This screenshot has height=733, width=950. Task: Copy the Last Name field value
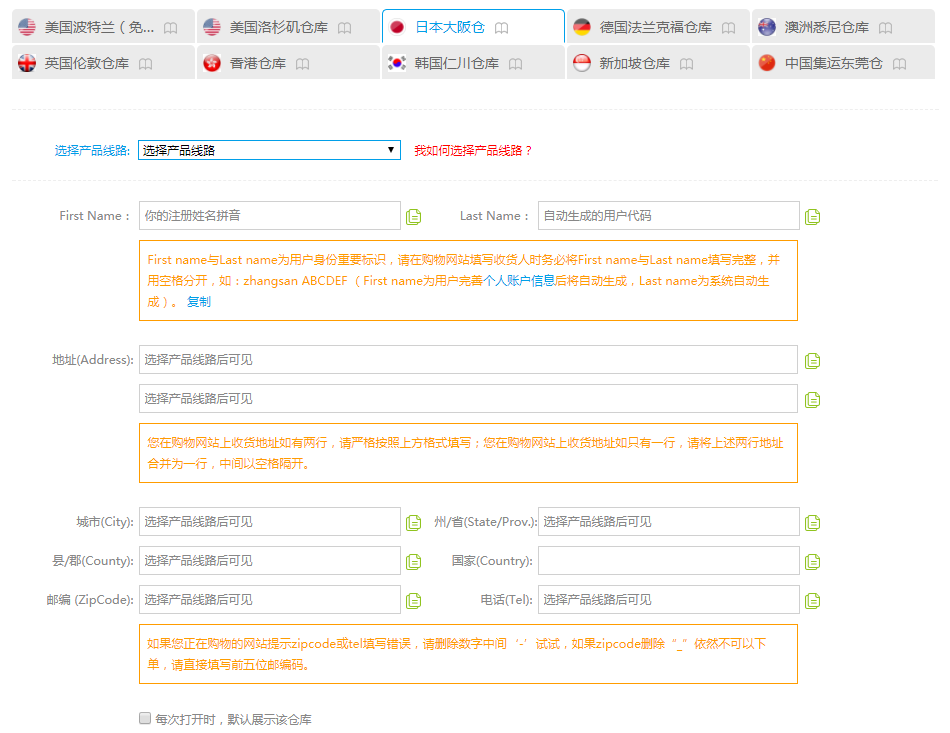click(x=812, y=217)
